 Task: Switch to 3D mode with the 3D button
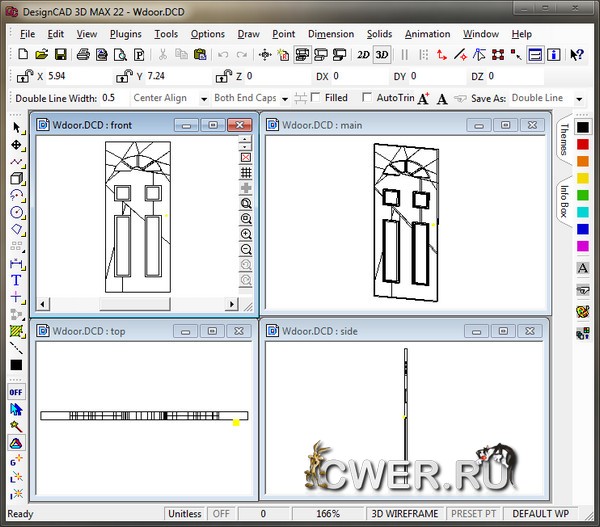point(382,55)
